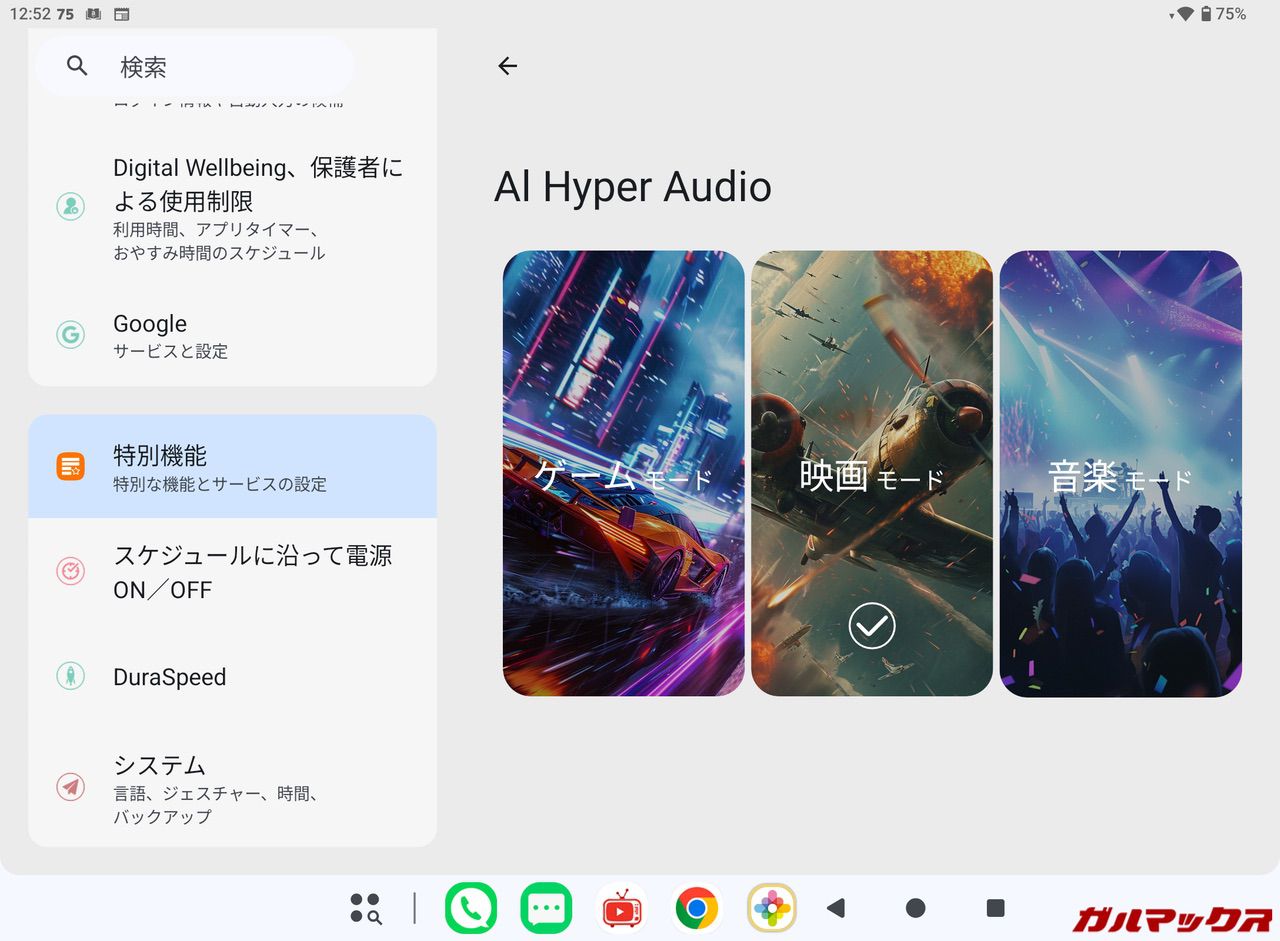
Task: Open the Google services settings entry
Action: (x=232, y=335)
